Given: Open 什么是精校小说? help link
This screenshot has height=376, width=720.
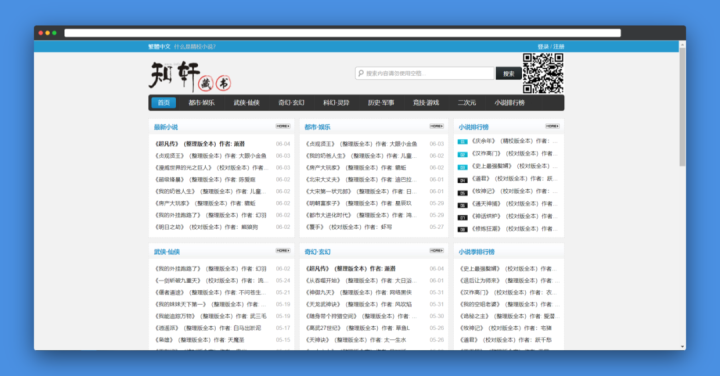Looking at the screenshot, I should point(195,46).
